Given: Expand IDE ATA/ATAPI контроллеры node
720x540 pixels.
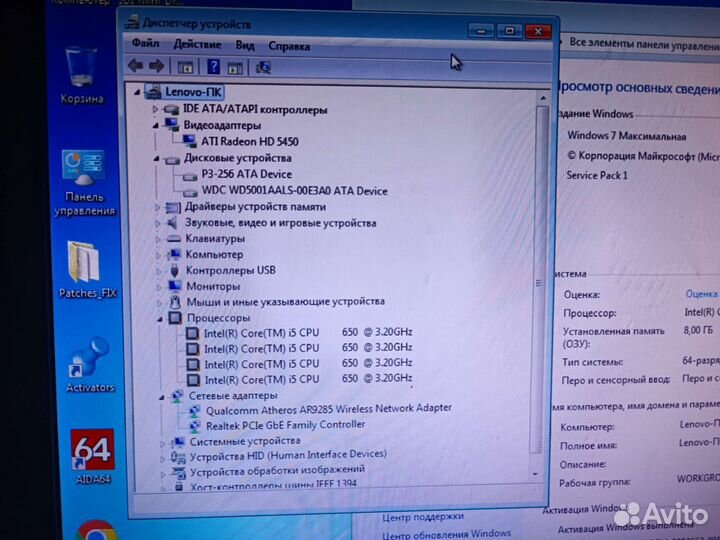Looking at the screenshot, I should 155,109.
